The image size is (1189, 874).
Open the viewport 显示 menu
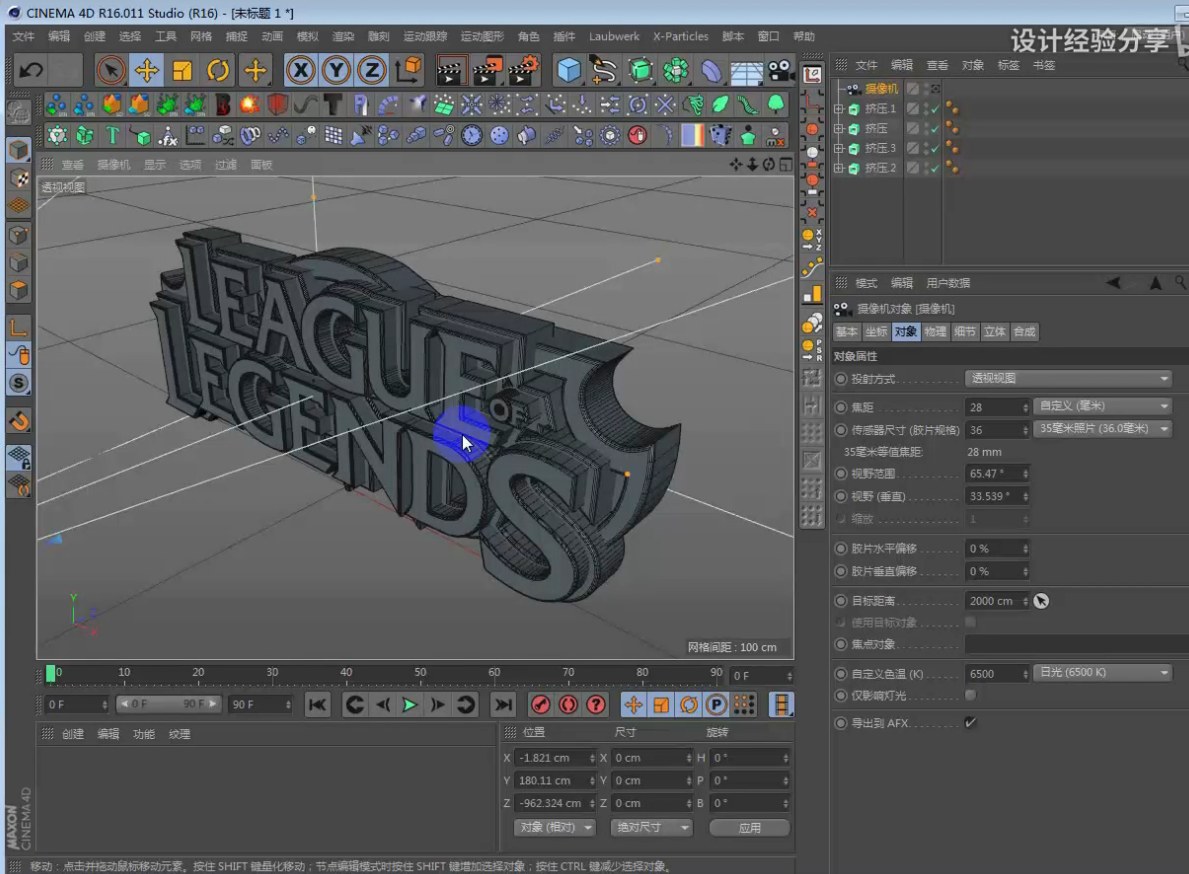point(155,164)
